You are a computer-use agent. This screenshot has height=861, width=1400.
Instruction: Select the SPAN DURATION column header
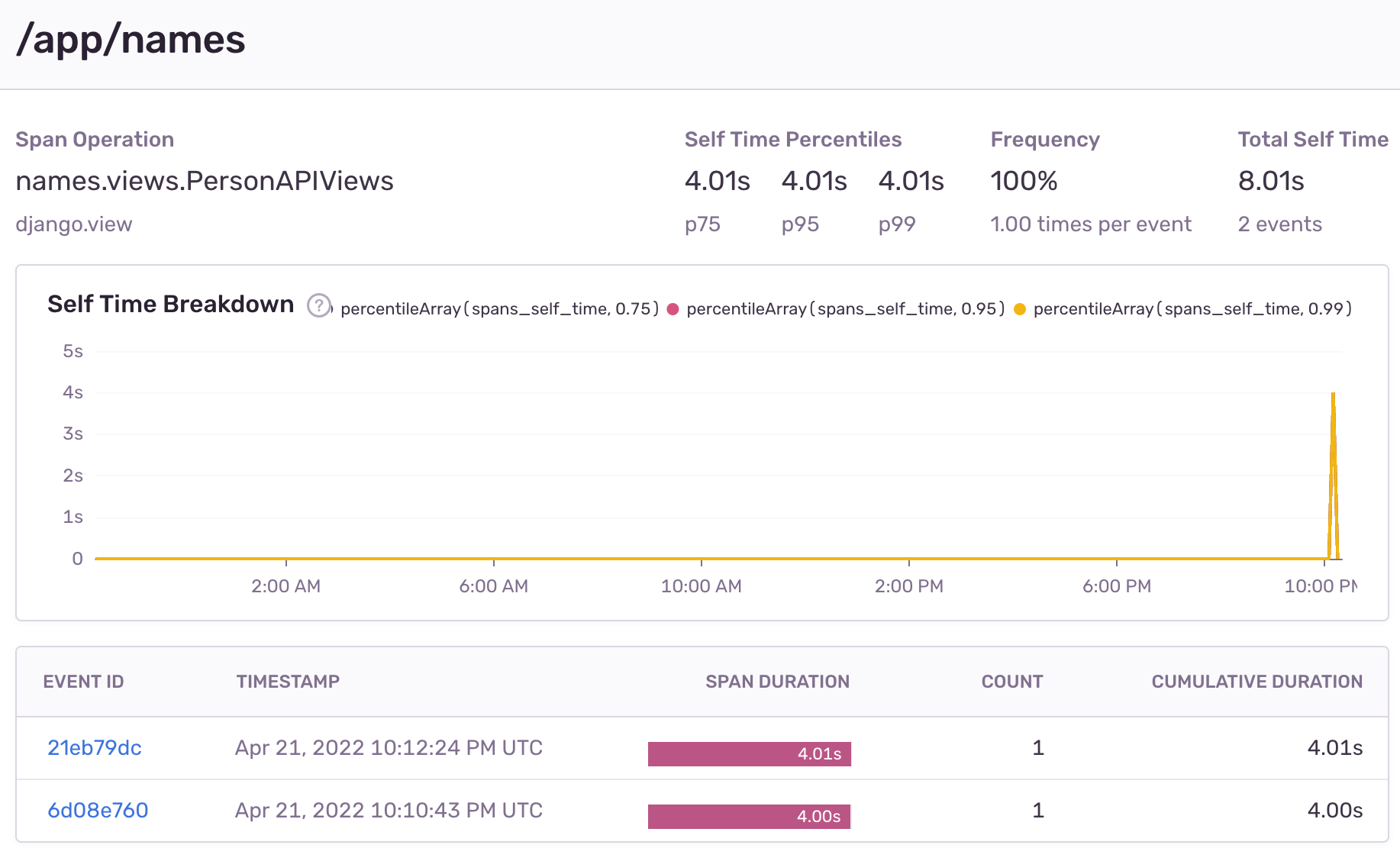click(x=777, y=682)
